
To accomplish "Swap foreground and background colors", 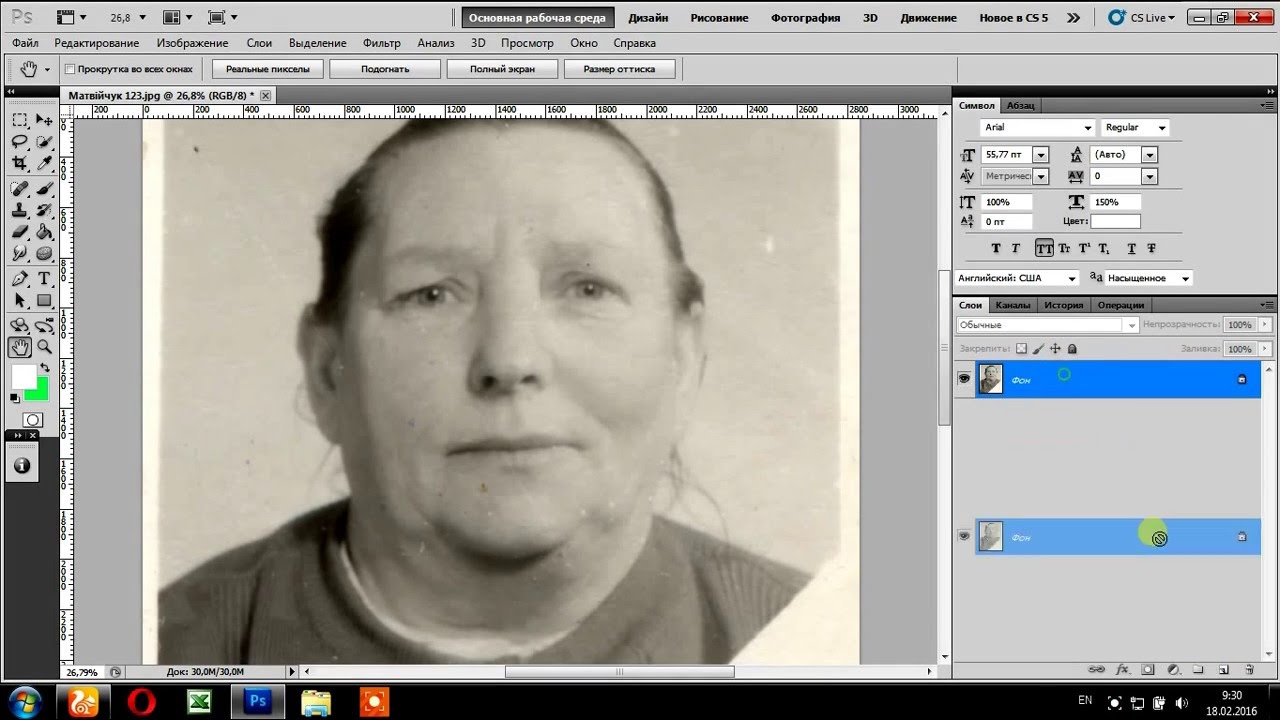I will pyautogui.click(x=45, y=368).
